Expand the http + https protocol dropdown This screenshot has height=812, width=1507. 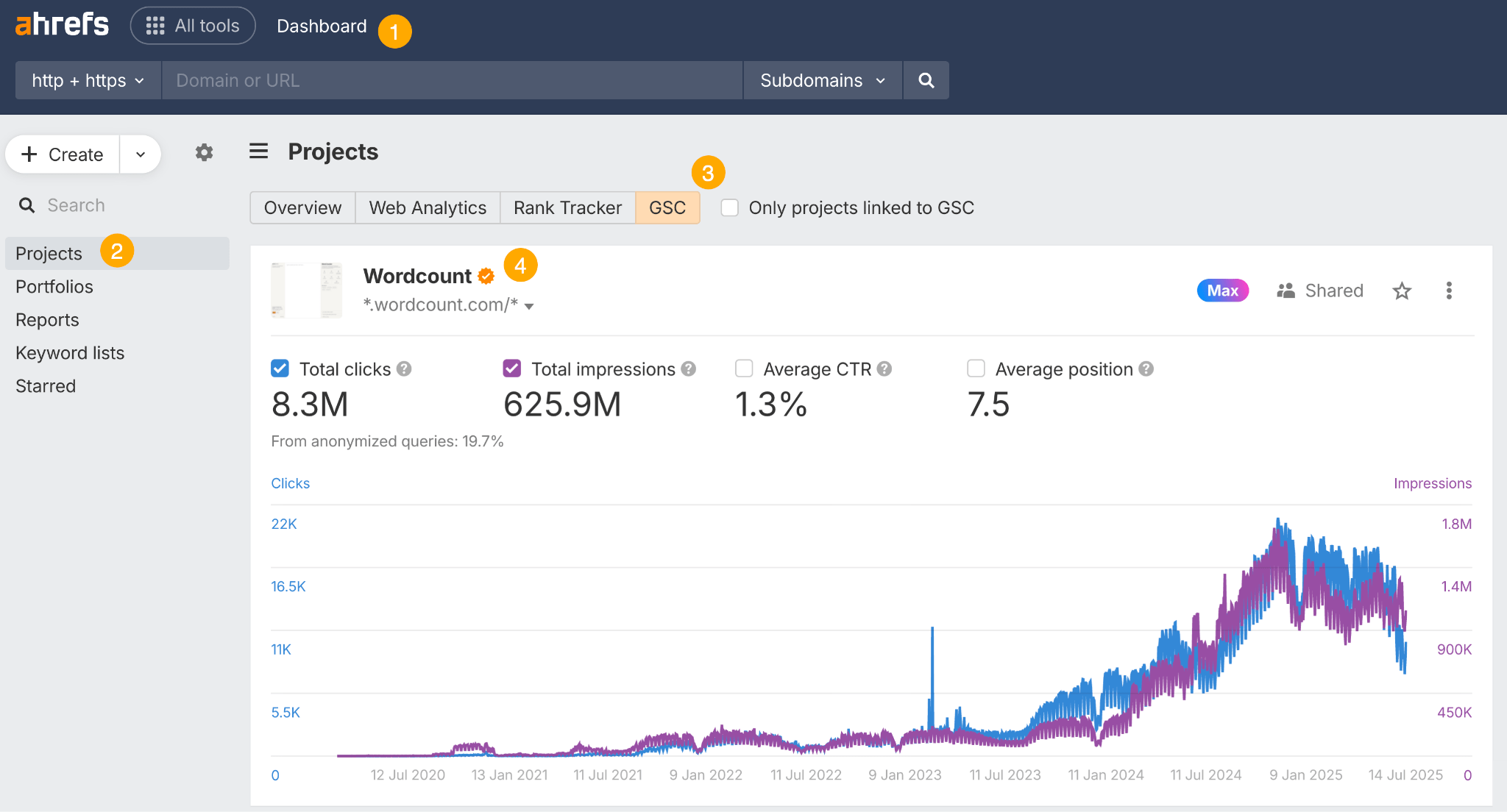[87, 80]
